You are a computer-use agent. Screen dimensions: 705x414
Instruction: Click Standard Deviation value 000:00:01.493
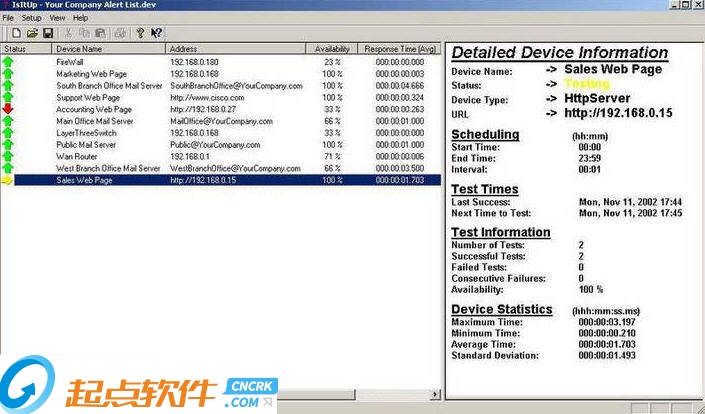[x=607, y=355]
